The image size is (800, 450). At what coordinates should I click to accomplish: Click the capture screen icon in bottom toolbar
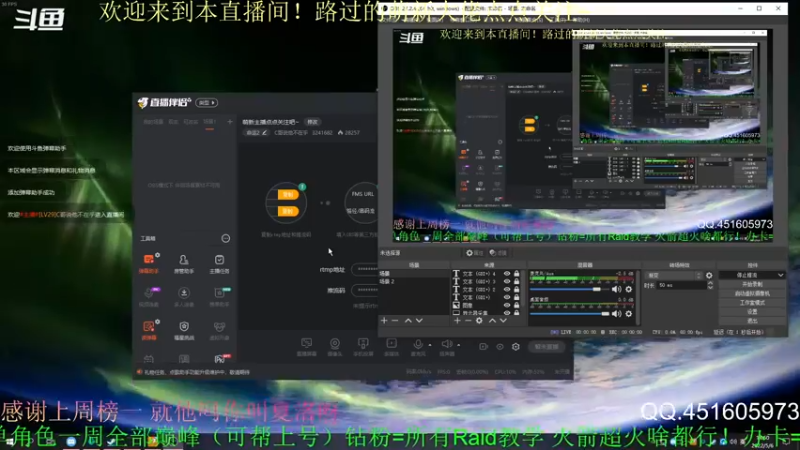click(307, 346)
